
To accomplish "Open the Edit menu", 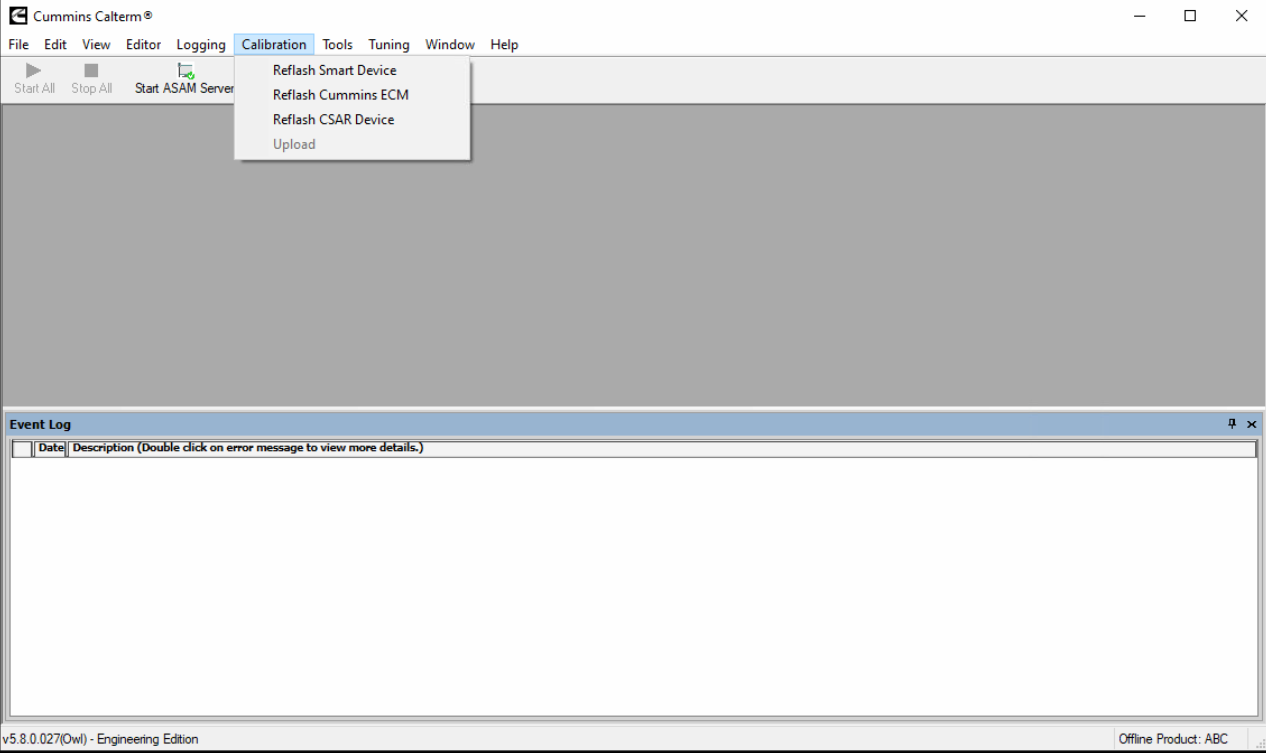I will pyautogui.click(x=55, y=45).
